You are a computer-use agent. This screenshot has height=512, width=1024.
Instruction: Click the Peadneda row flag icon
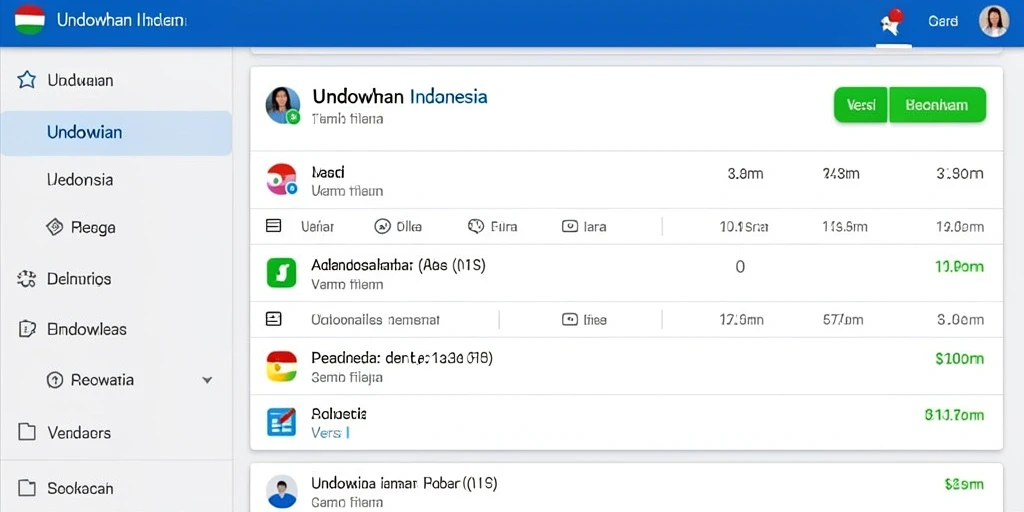click(281, 366)
